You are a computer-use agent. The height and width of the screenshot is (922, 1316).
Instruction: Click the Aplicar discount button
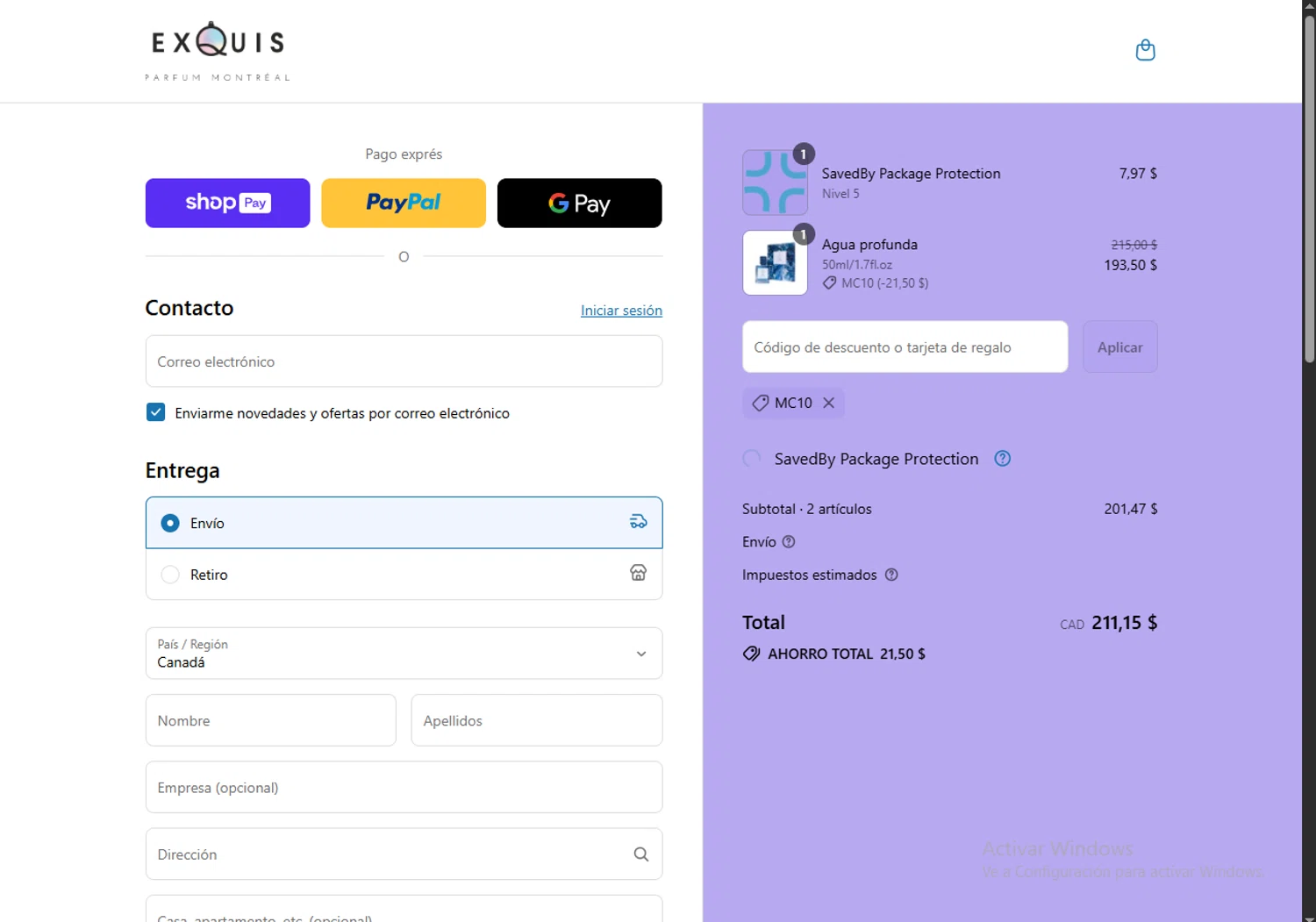point(1119,347)
